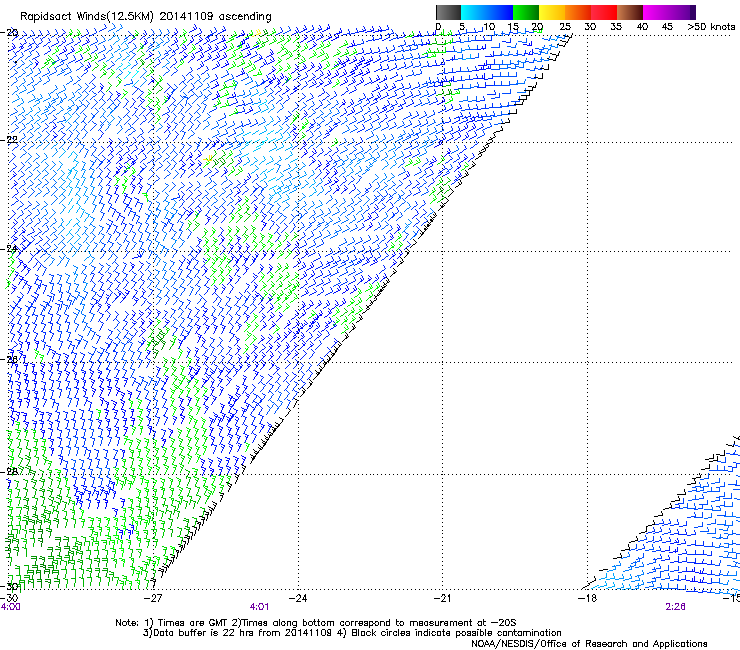Click the green 15-20 knots color swatch
Image resolution: width=740 pixels, height=650 pixels.
click(526, 12)
